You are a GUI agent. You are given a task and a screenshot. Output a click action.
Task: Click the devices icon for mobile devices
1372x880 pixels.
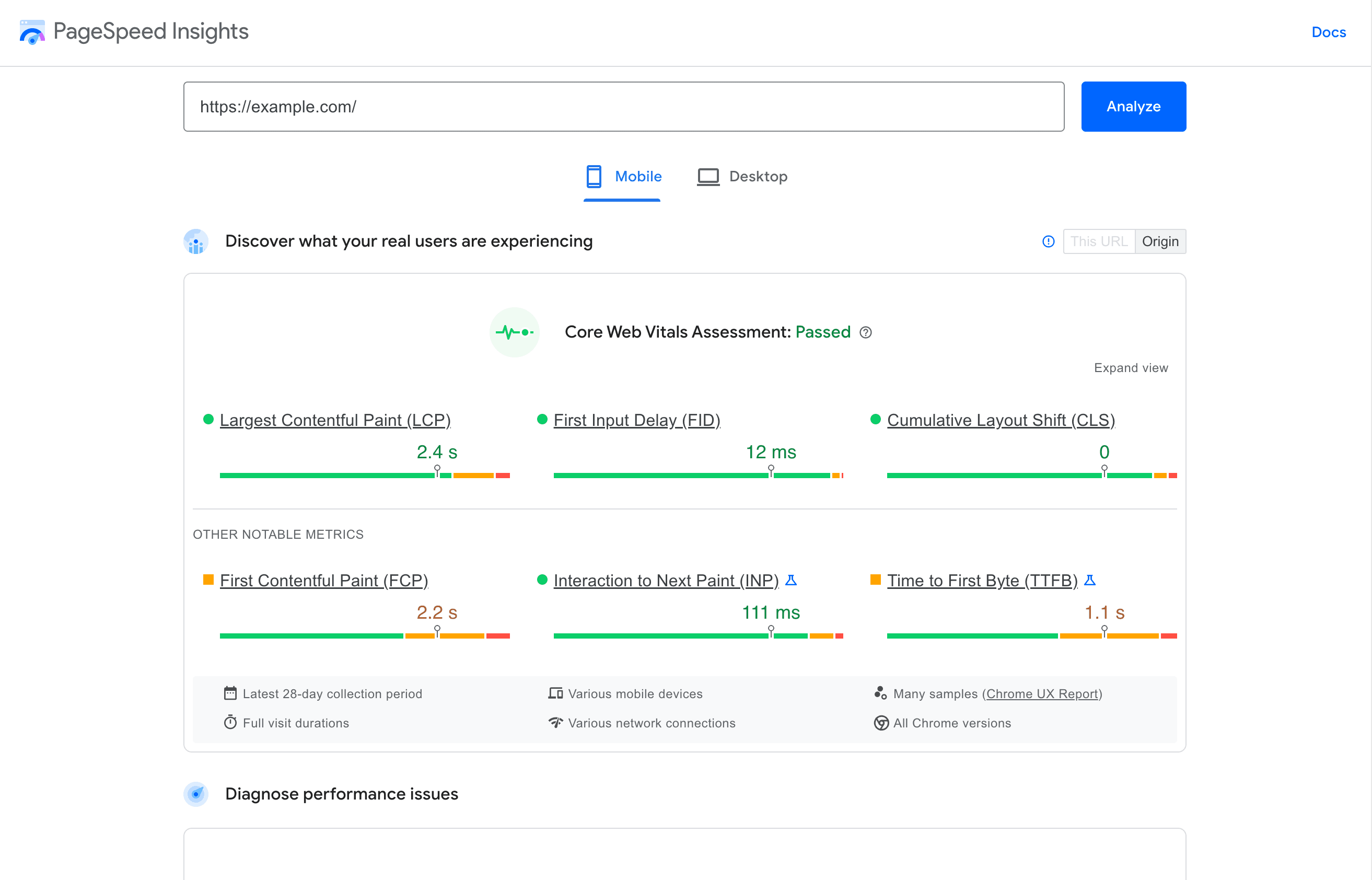click(555, 693)
